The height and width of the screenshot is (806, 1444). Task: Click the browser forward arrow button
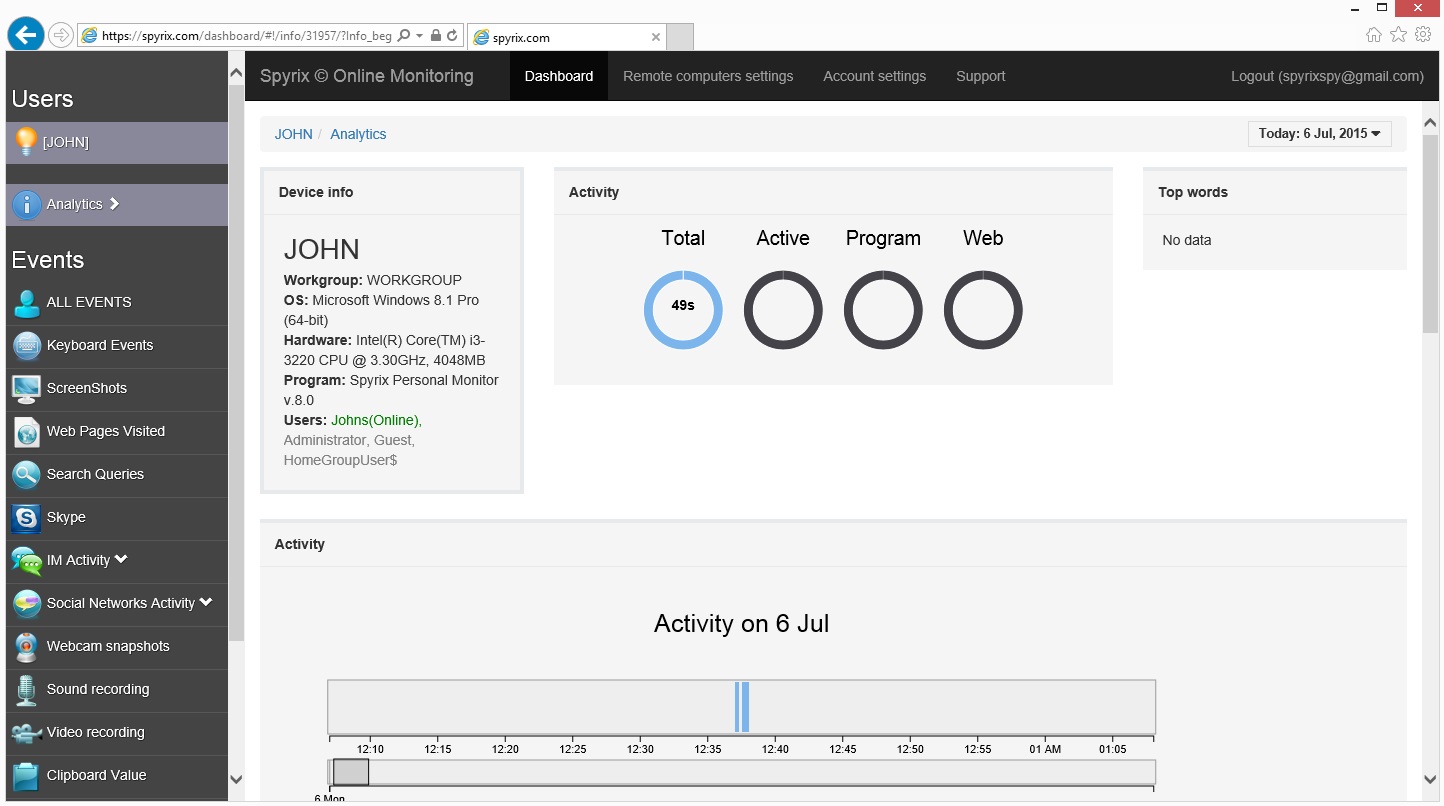pos(60,35)
